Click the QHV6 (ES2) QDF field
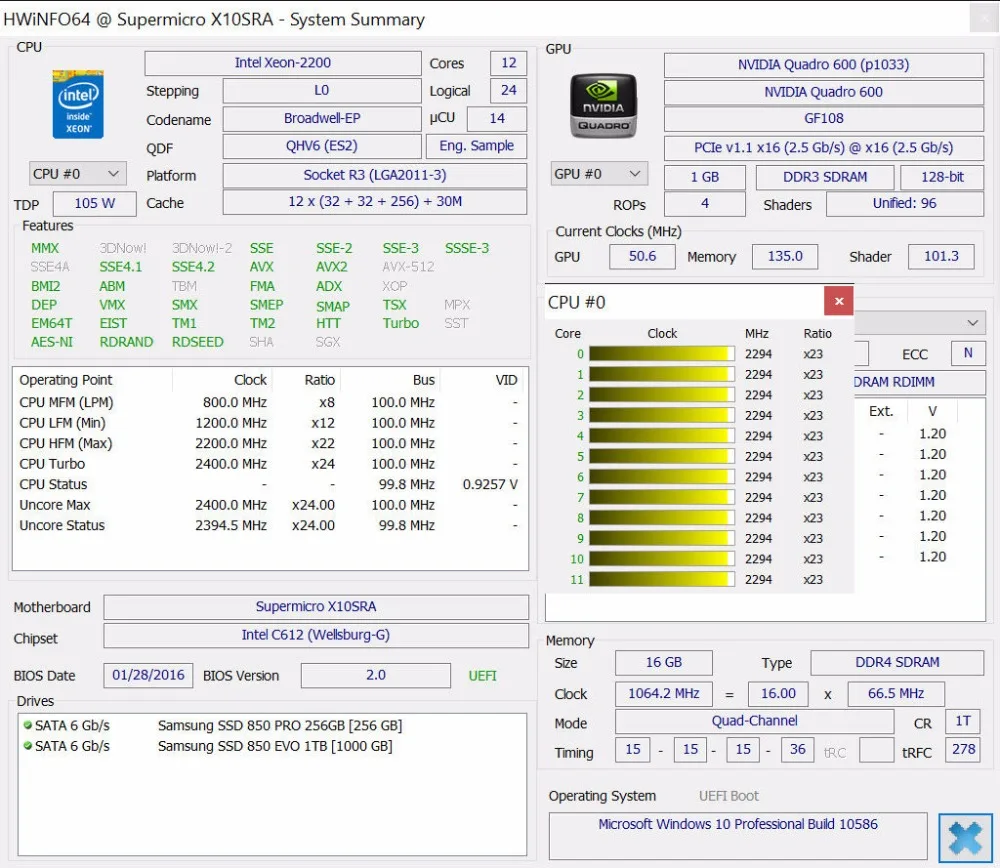This screenshot has height=868, width=1000. click(321, 146)
